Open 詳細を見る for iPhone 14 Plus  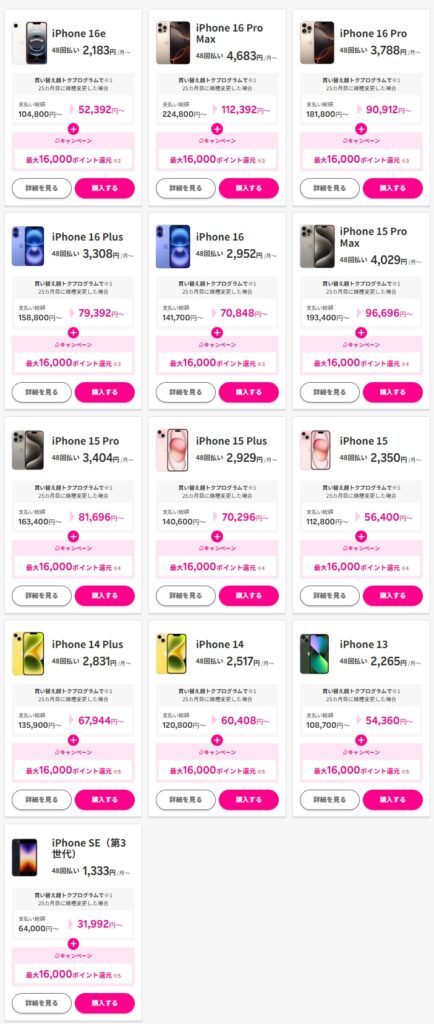(42, 799)
